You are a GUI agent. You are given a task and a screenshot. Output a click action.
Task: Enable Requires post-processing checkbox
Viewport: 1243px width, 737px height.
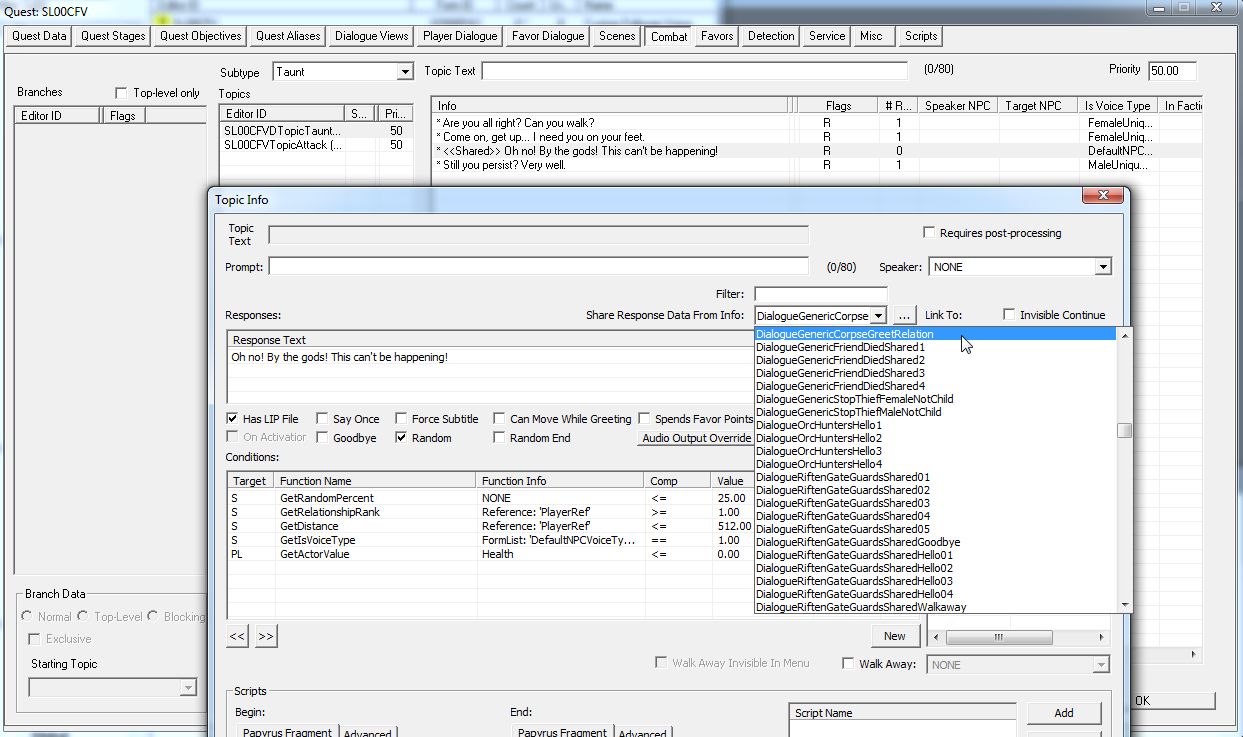point(930,233)
